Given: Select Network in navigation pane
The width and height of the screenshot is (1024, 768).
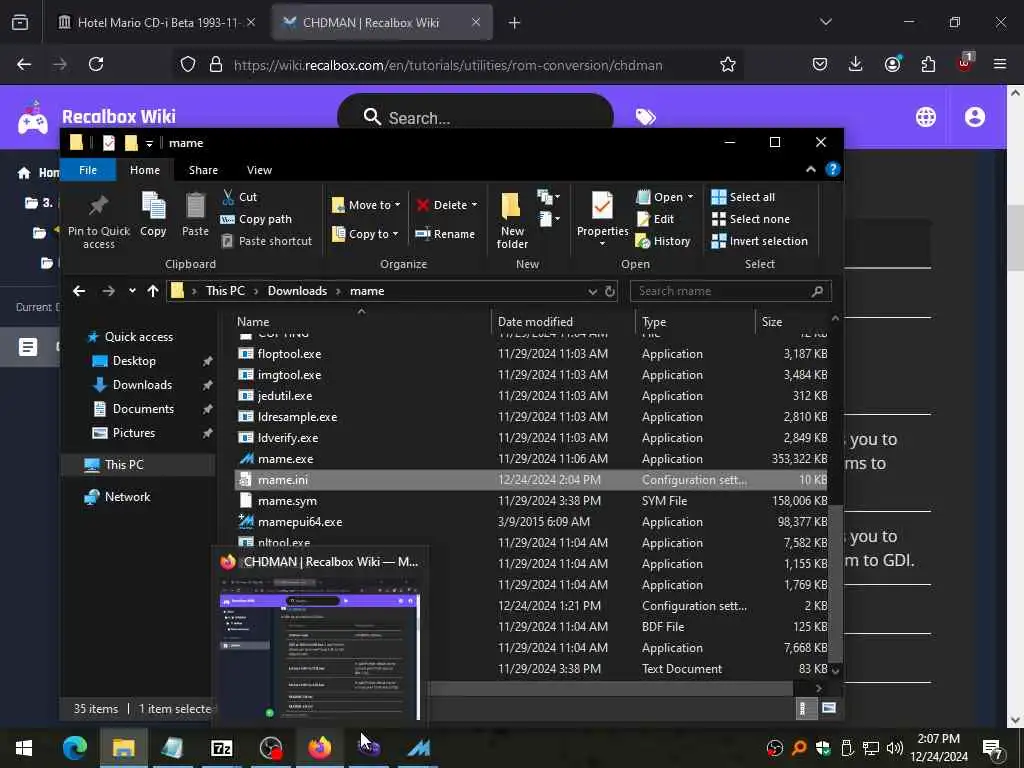Looking at the screenshot, I should click(127, 496).
